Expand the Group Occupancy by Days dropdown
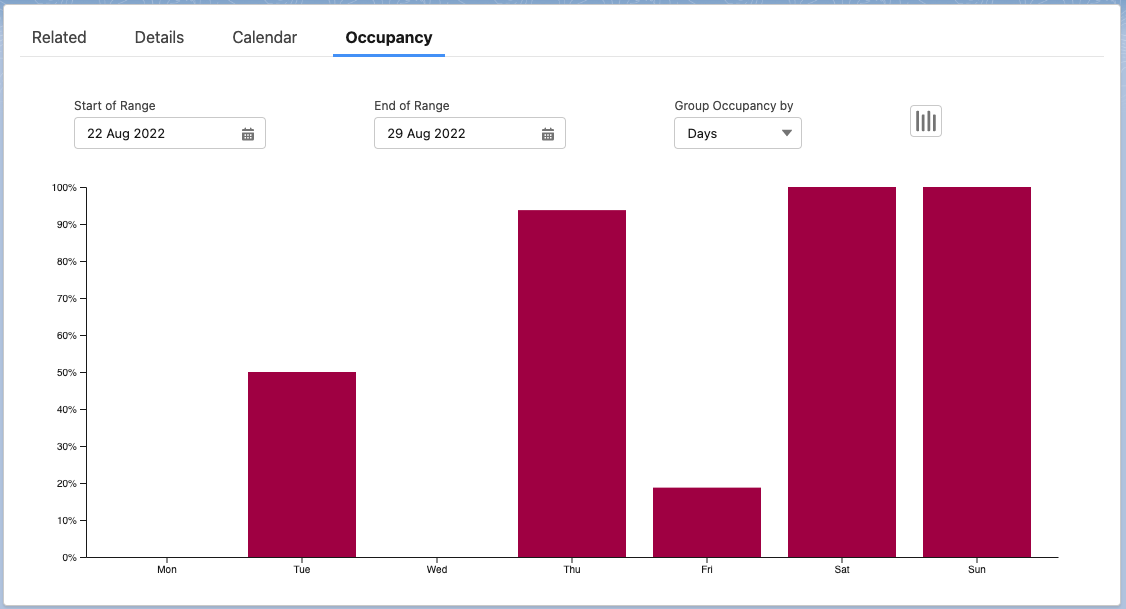The width and height of the screenshot is (1126, 609). click(x=737, y=133)
